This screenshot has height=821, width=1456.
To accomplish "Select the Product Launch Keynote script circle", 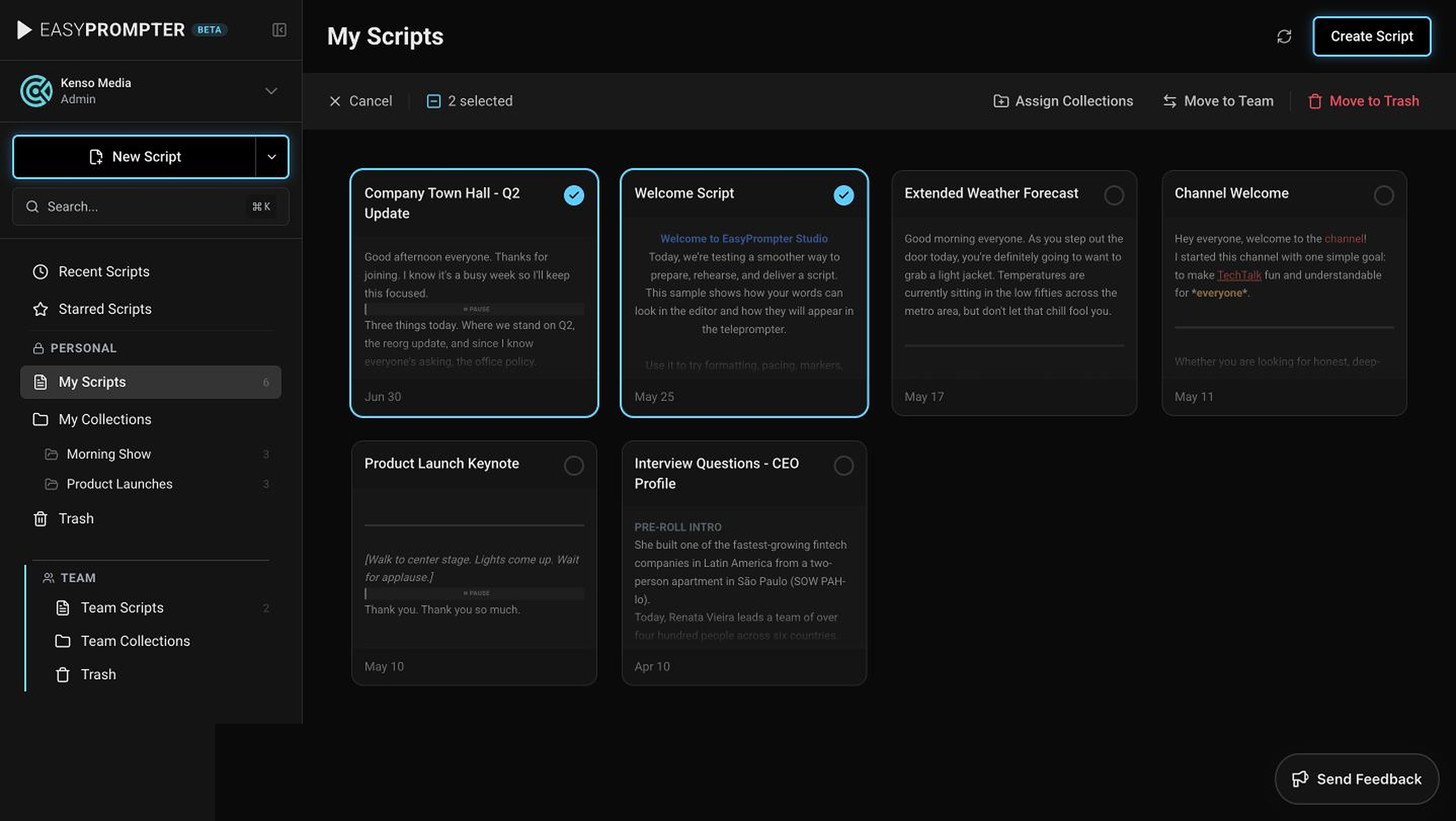I will click(x=574, y=466).
